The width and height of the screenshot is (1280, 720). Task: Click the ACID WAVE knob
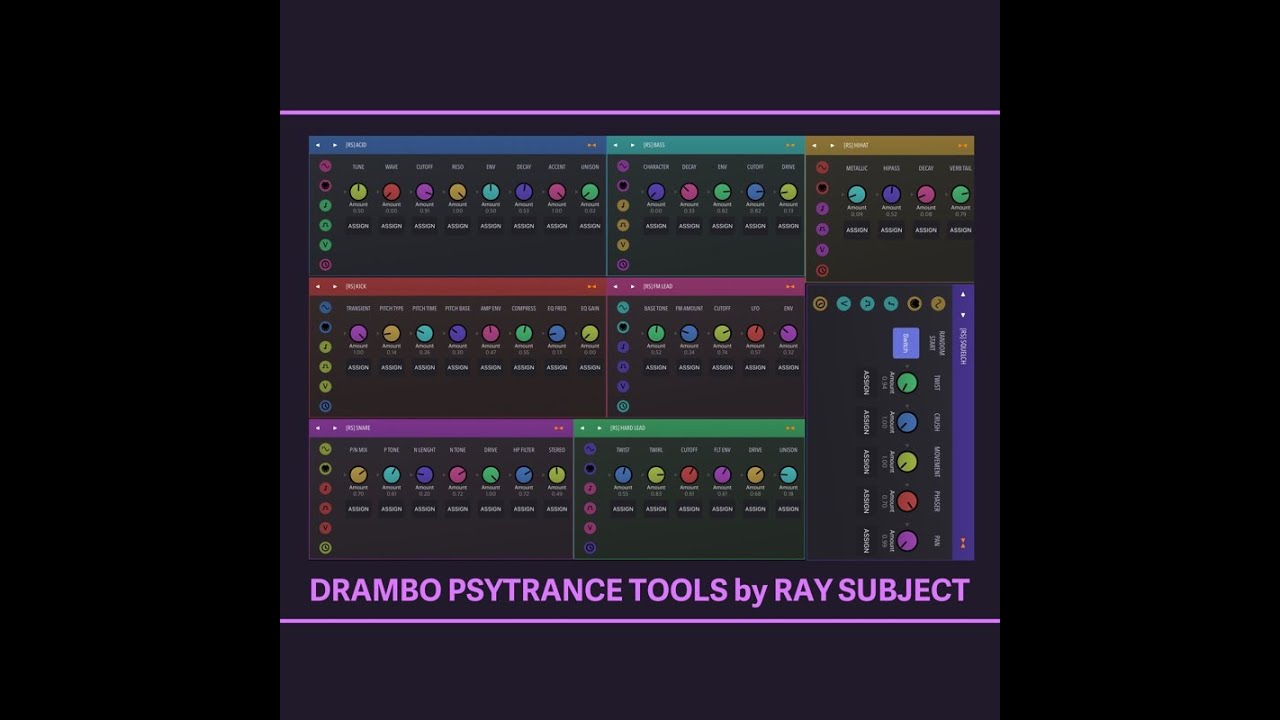coord(391,192)
